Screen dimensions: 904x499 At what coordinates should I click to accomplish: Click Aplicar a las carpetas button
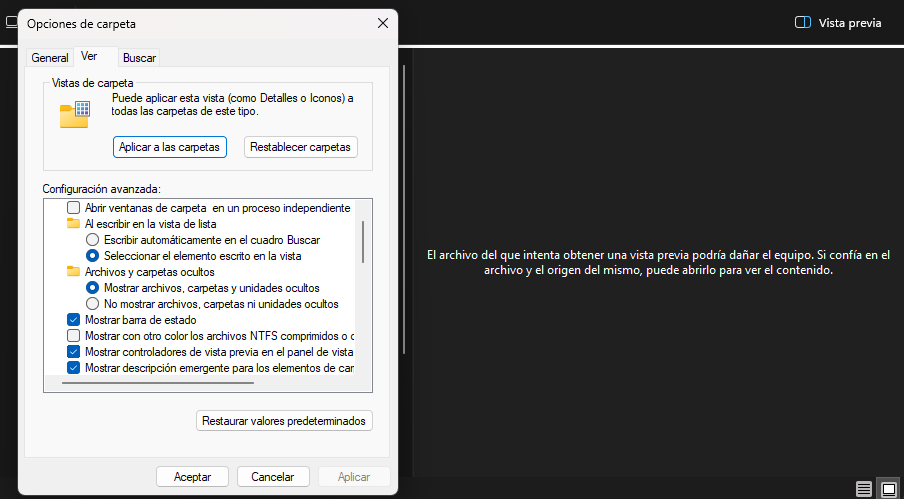(170, 147)
